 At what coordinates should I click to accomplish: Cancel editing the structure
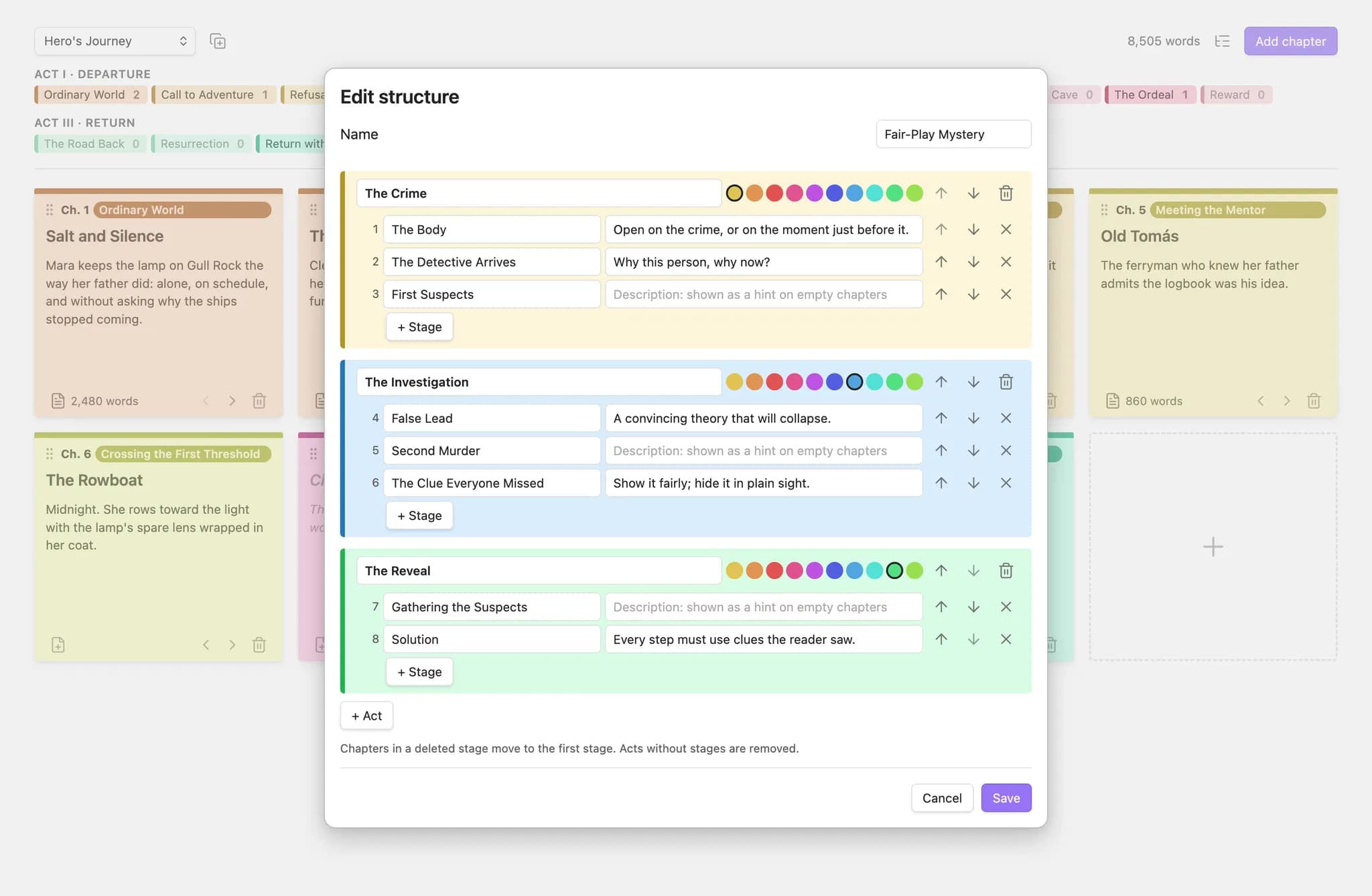pyautogui.click(x=942, y=798)
